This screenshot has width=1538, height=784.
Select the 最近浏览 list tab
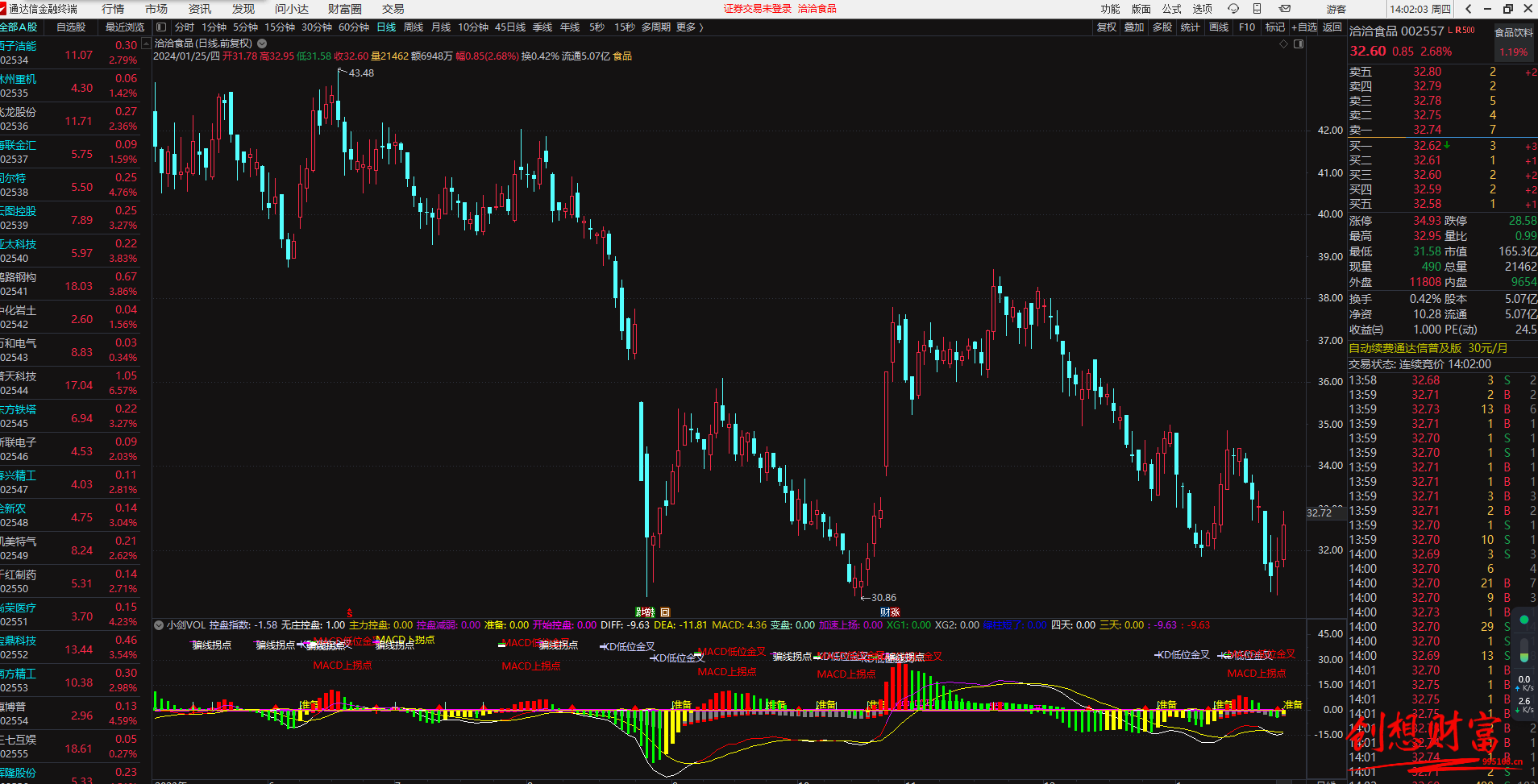[124, 27]
